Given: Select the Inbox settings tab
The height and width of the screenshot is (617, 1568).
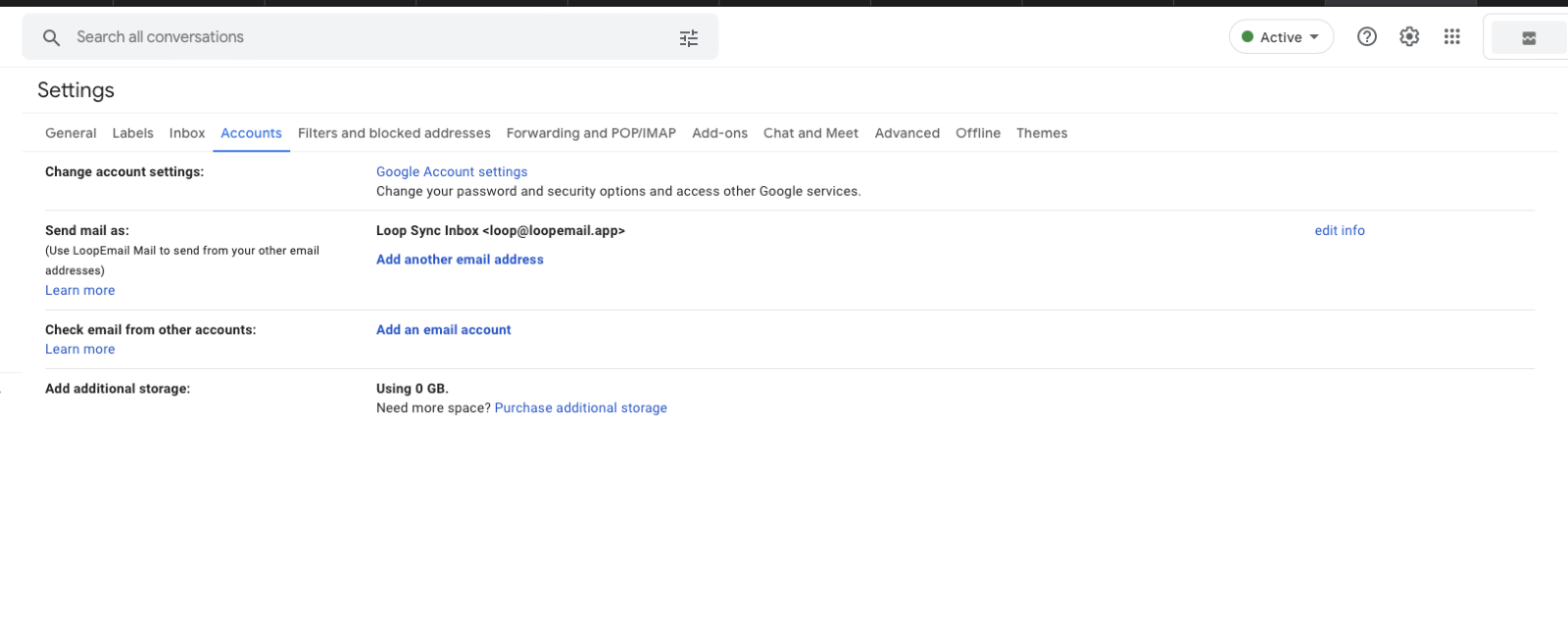Looking at the screenshot, I should 187,133.
